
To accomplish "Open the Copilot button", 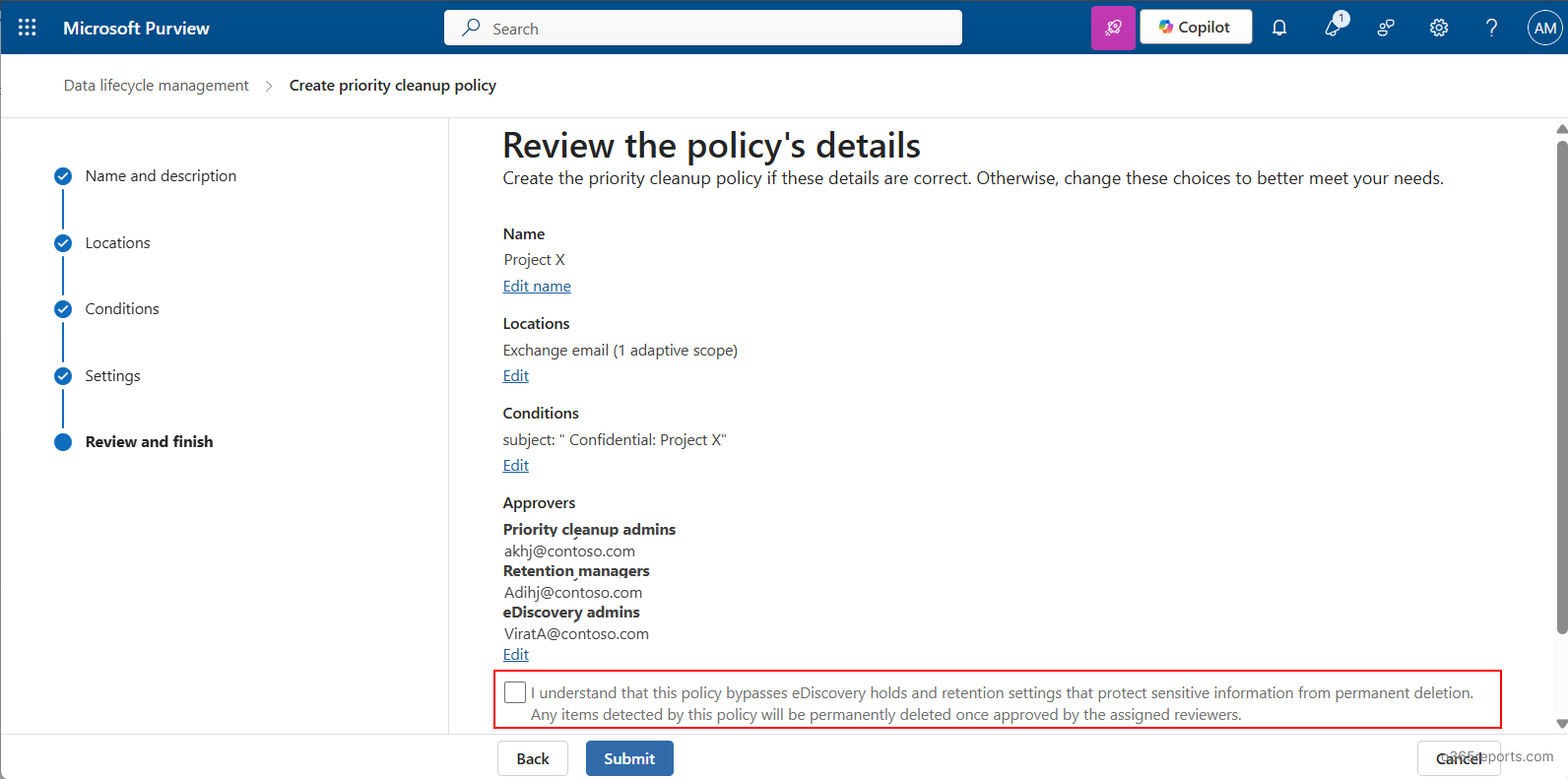I will tap(1196, 27).
